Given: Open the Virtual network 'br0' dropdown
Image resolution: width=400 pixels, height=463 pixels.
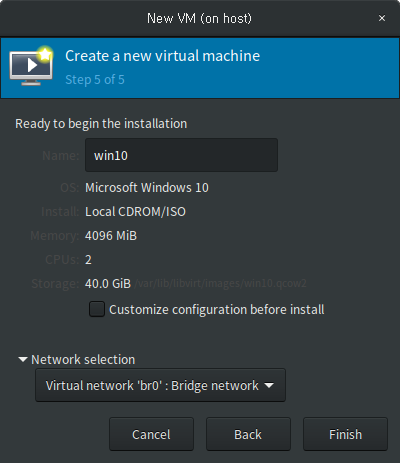Looking at the screenshot, I should tap(160, 385).
